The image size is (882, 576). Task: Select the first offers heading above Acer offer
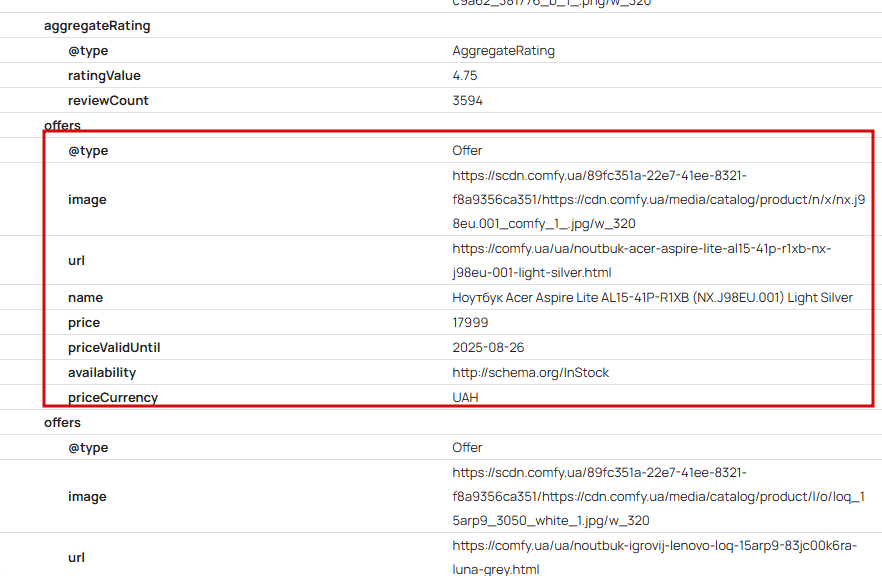click(x=62, y=125)
